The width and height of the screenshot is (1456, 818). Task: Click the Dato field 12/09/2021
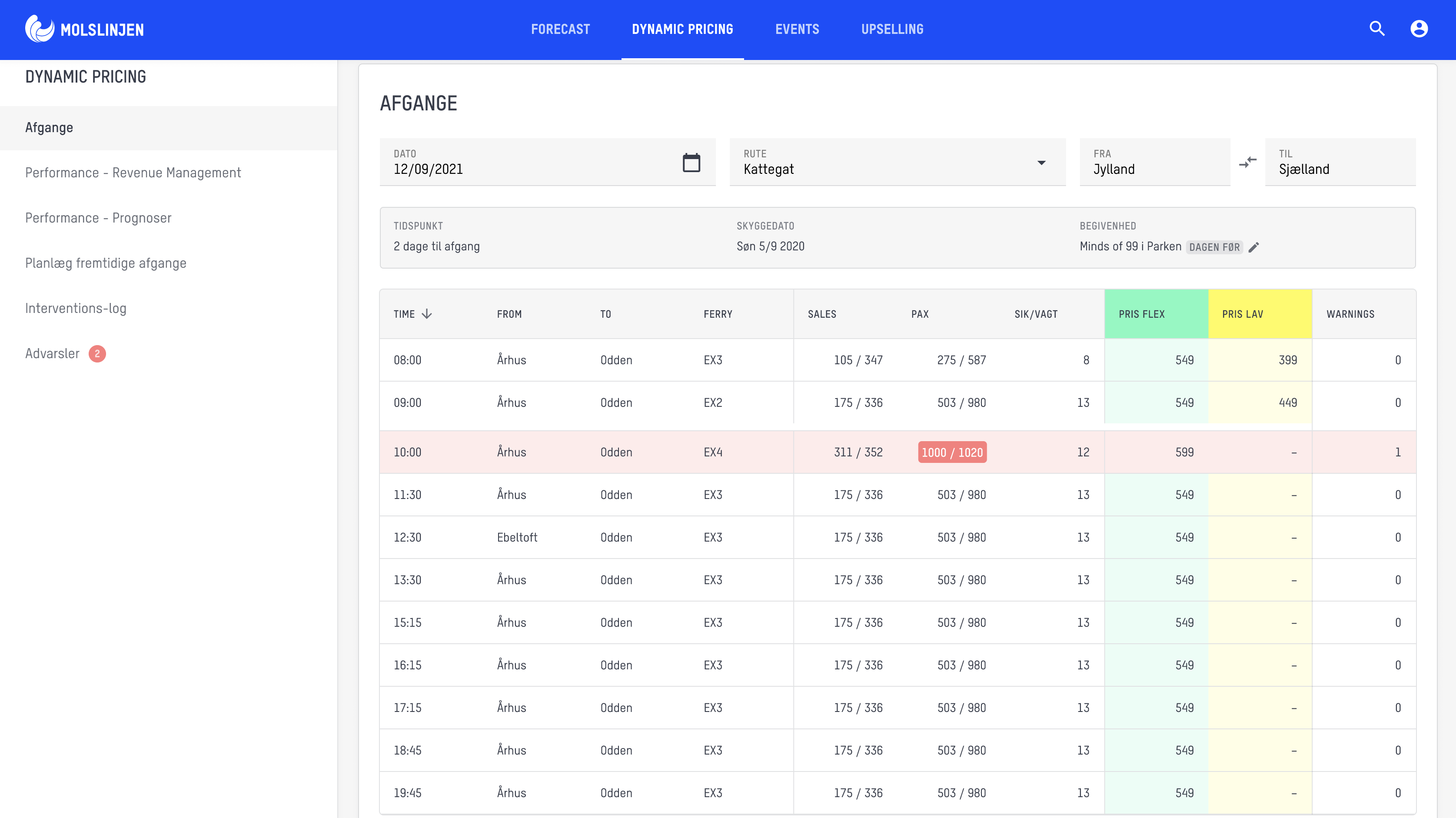pos(547,162)
